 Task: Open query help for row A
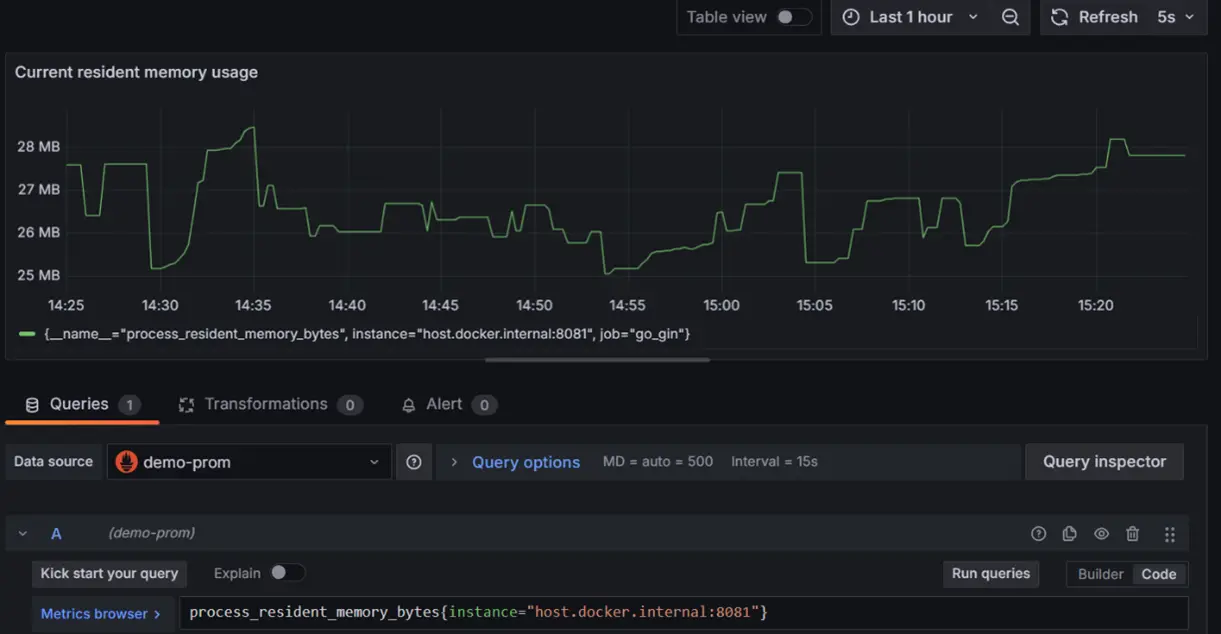tap(1038, 533)
